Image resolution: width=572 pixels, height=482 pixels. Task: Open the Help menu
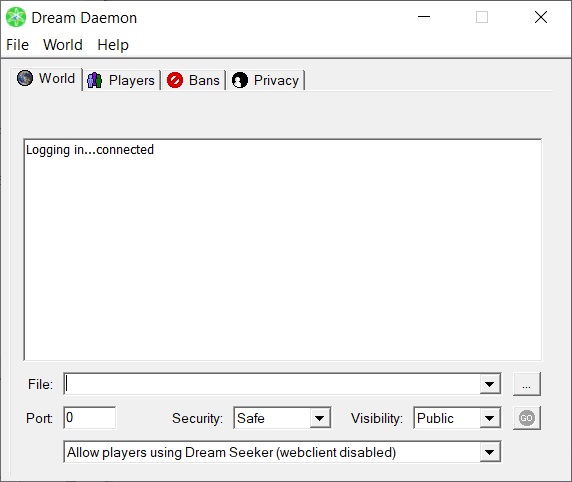tap(113, 45)
